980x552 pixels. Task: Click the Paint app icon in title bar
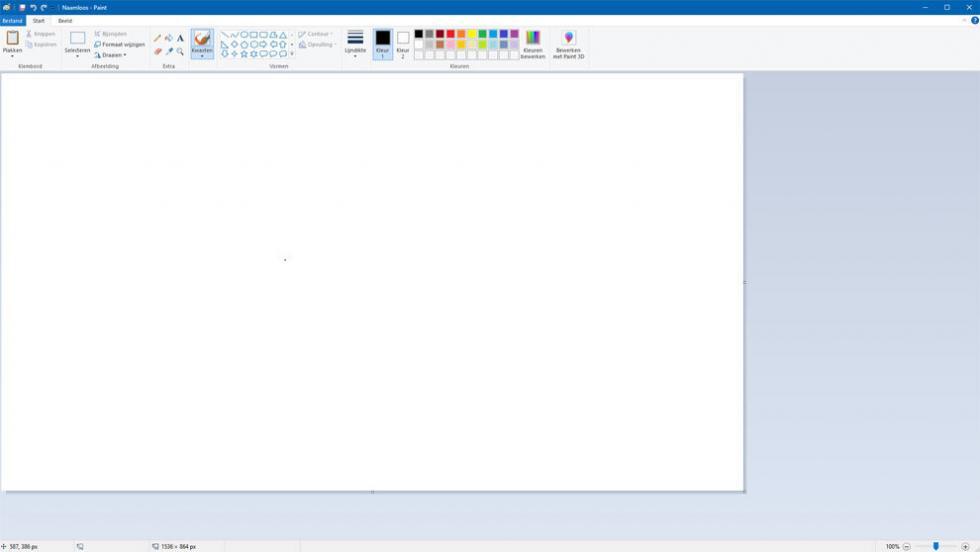[6, 8]
